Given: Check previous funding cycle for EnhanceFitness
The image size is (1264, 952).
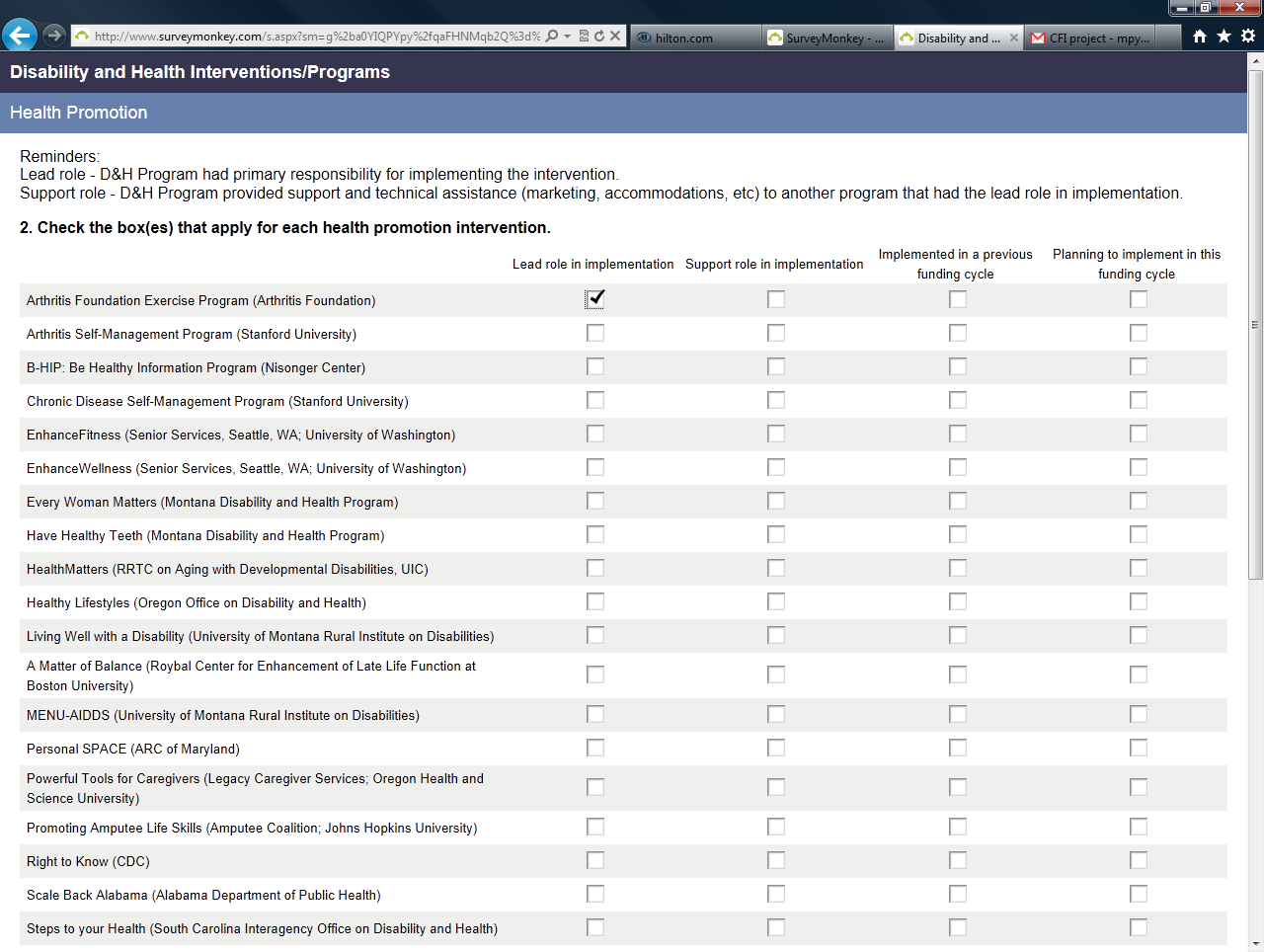Looking at the screenshot, I should 958,434.
